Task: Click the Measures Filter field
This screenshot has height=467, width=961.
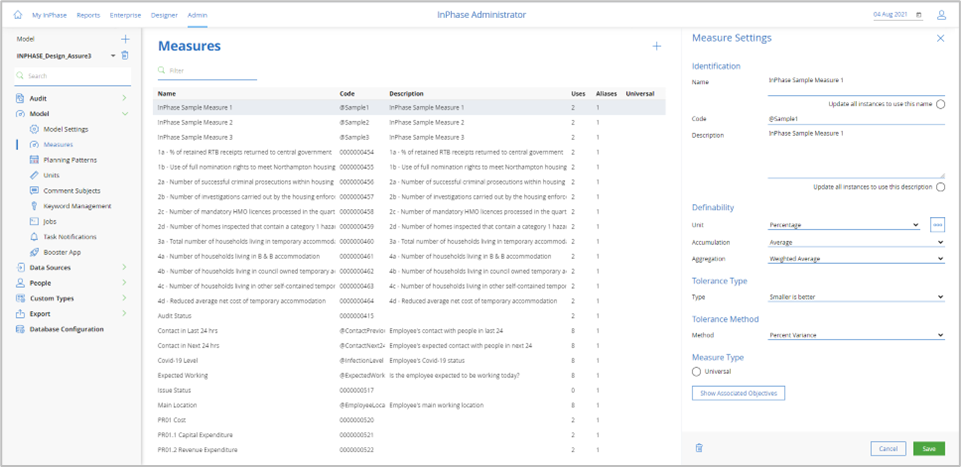Action: 207,70
